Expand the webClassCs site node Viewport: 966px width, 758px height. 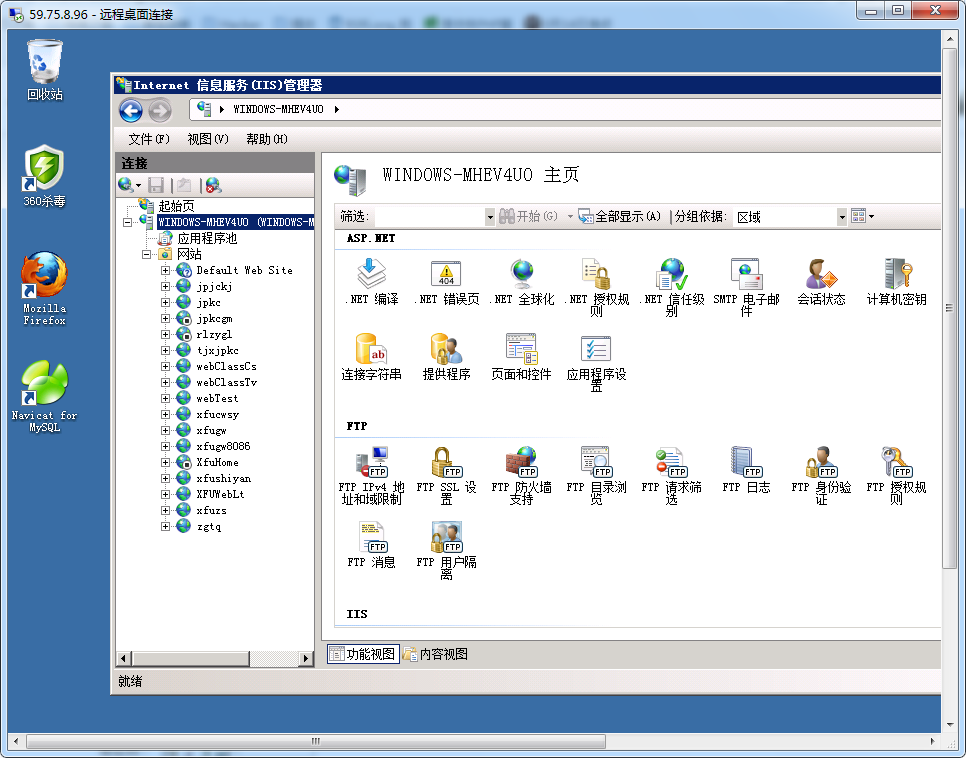165,367
